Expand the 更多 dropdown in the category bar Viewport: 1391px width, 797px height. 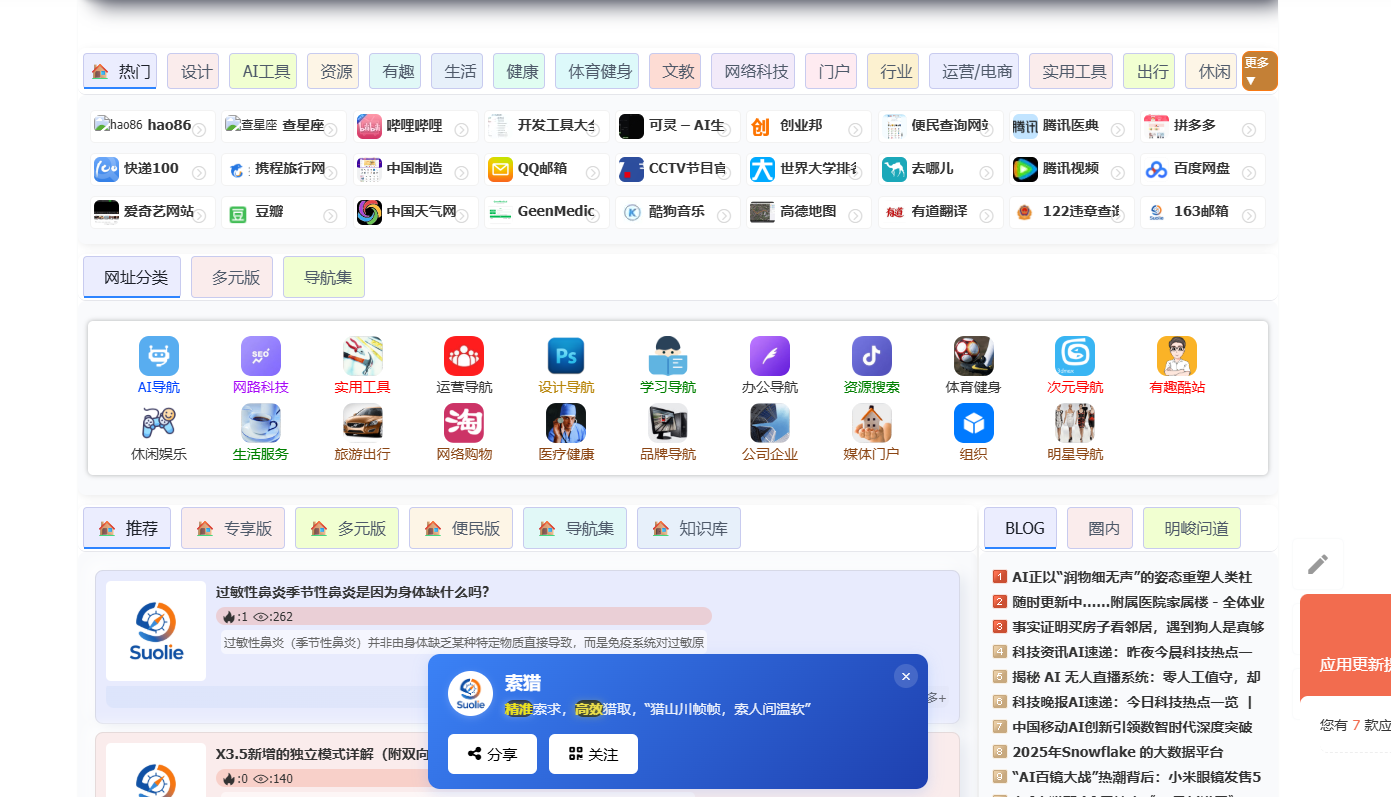click(x=1260, y=71)
